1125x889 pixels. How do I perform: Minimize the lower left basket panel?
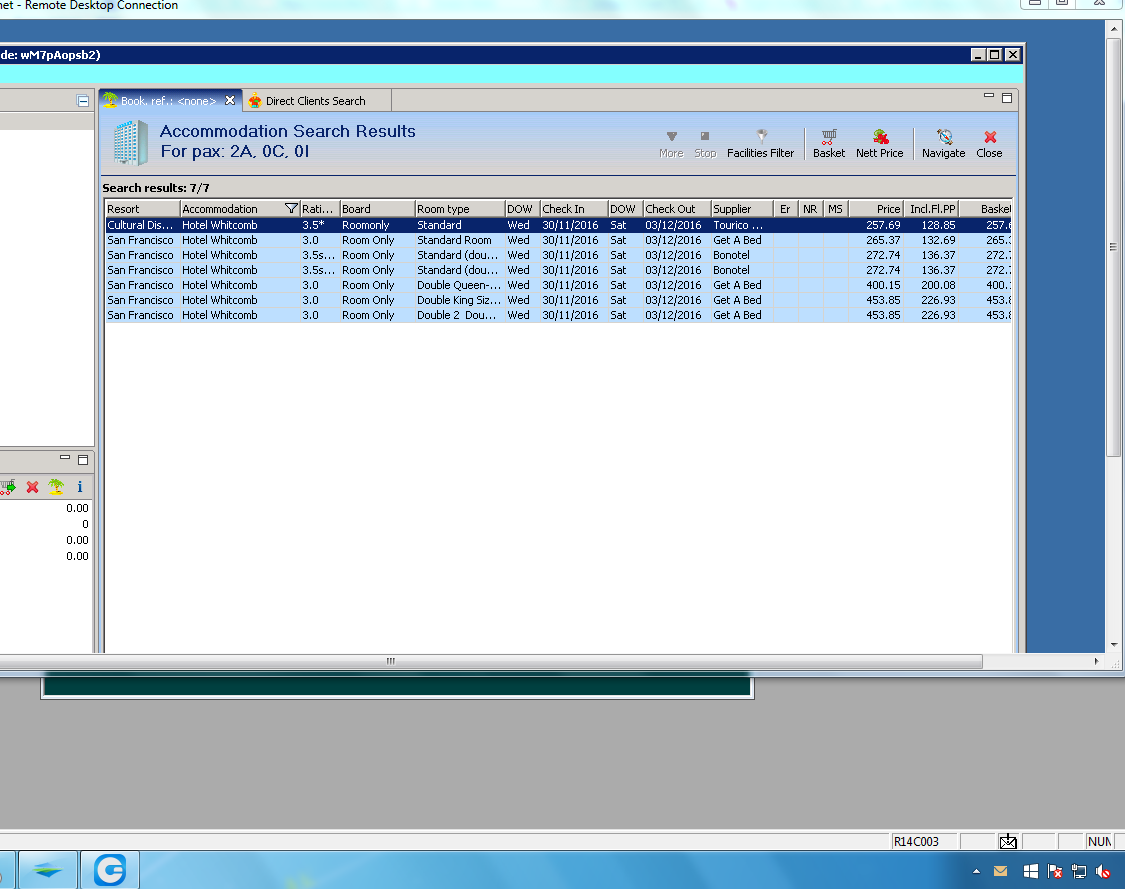65,458
